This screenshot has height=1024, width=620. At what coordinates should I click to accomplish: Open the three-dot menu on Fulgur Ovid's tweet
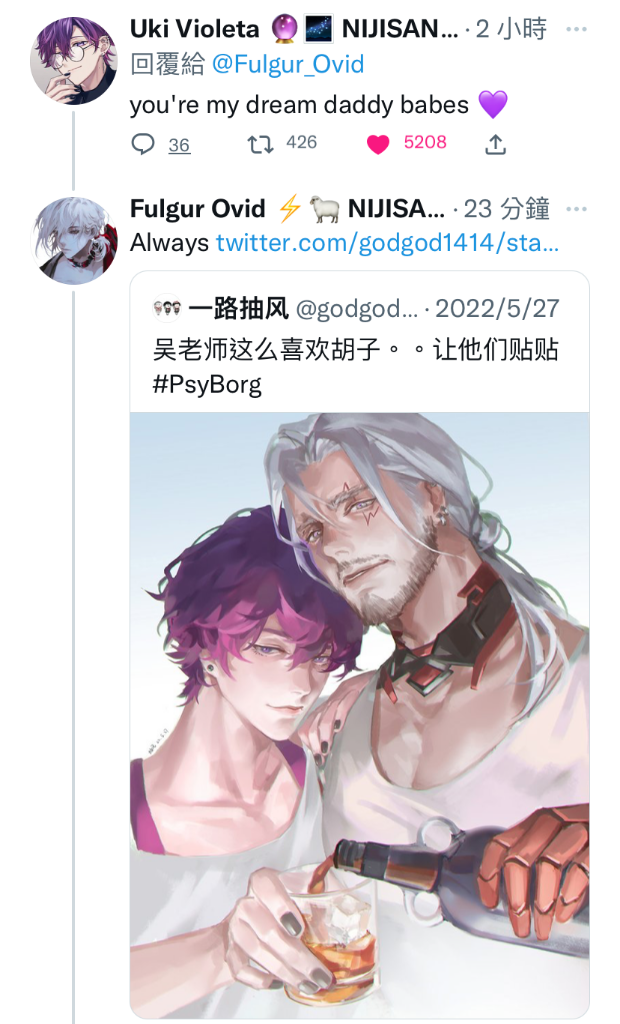point(576,210)
